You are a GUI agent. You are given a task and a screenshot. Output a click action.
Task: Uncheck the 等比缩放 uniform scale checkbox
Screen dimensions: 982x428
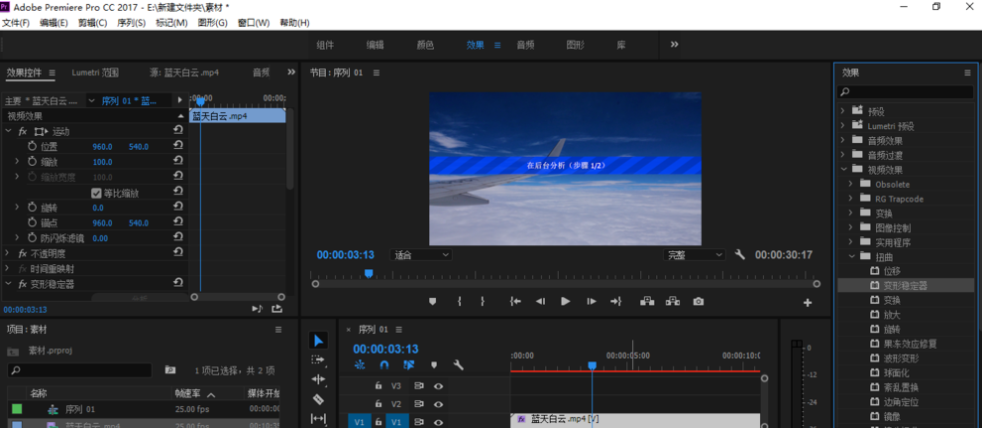[x=96, y=193]
